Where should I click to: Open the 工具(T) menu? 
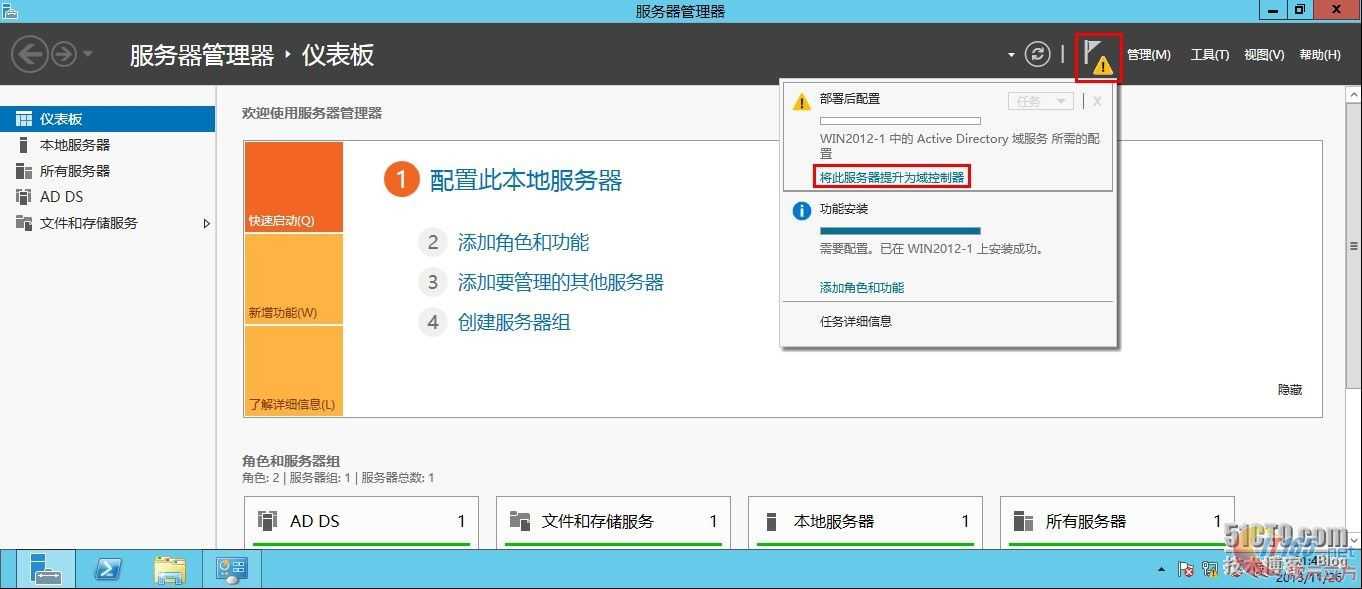[1210, 55]
